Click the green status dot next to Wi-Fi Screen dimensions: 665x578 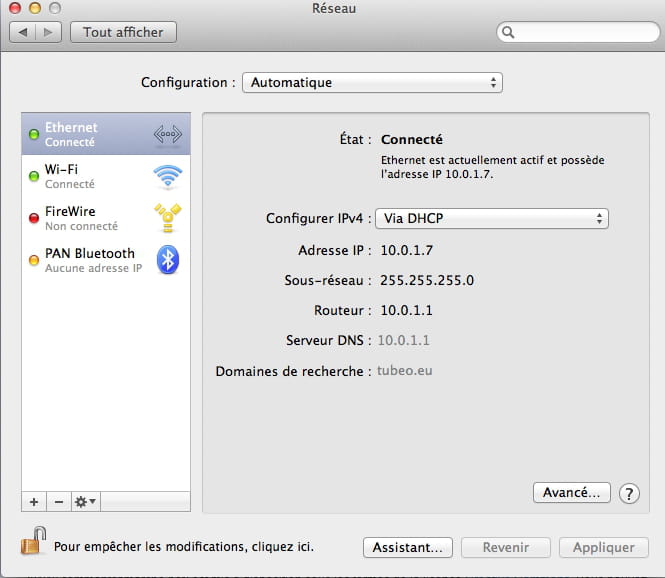coord(34,176)
